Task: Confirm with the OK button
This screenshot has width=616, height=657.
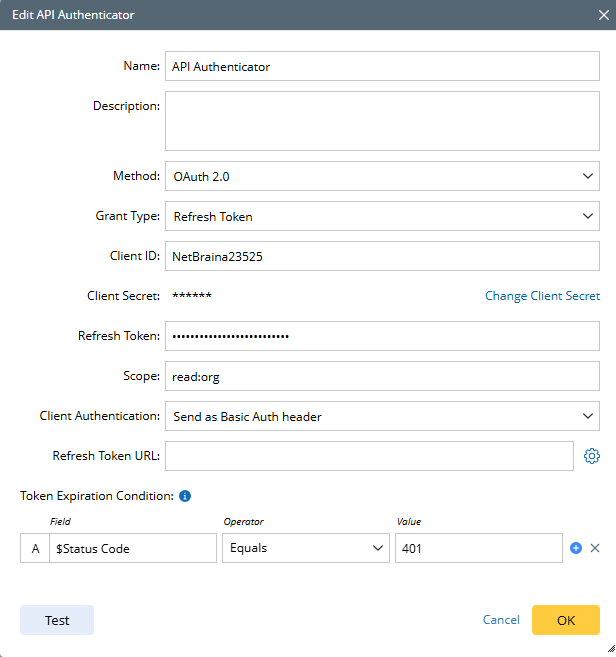Action: pos(566,620)
